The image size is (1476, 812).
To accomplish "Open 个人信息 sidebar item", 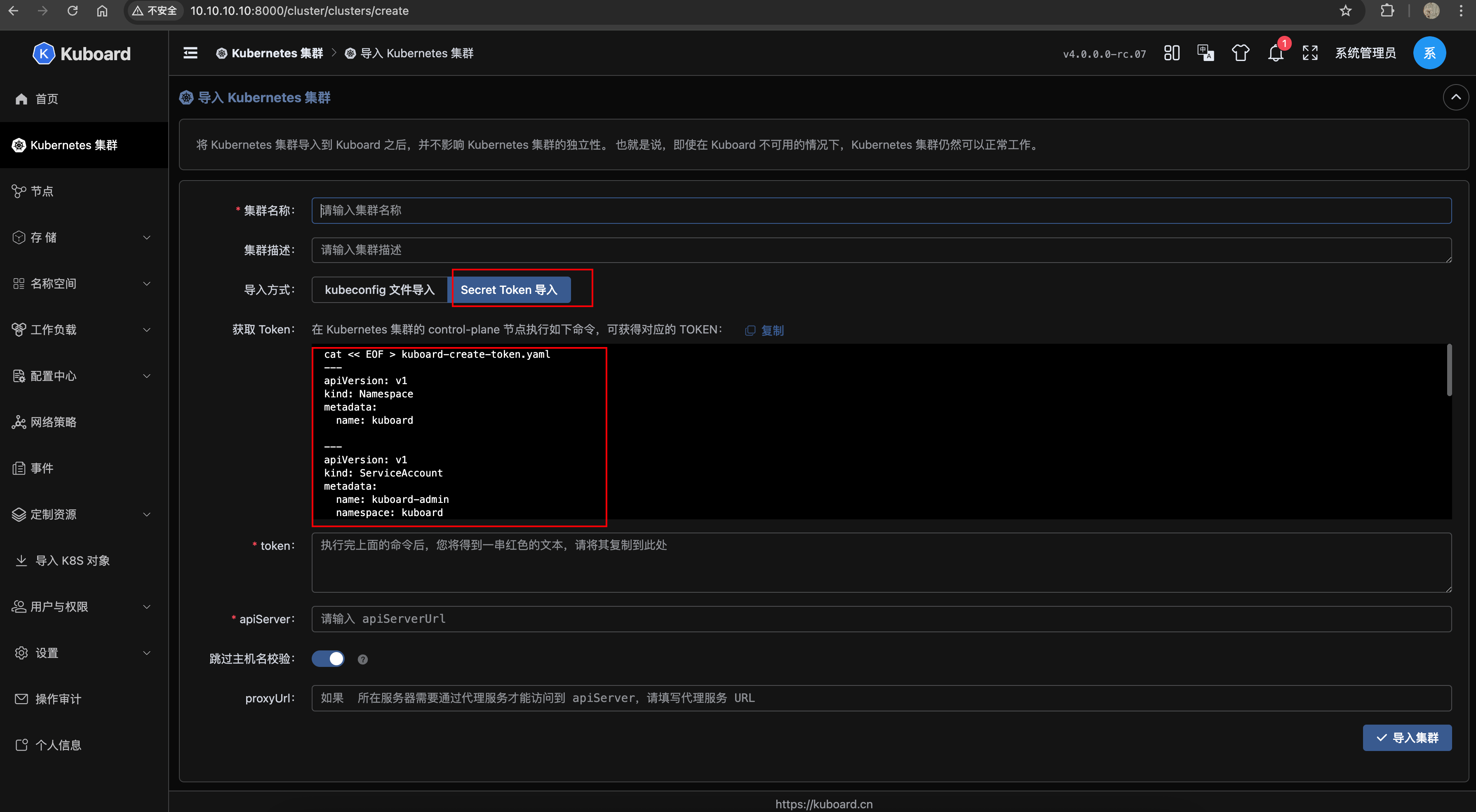I will 84,745.
